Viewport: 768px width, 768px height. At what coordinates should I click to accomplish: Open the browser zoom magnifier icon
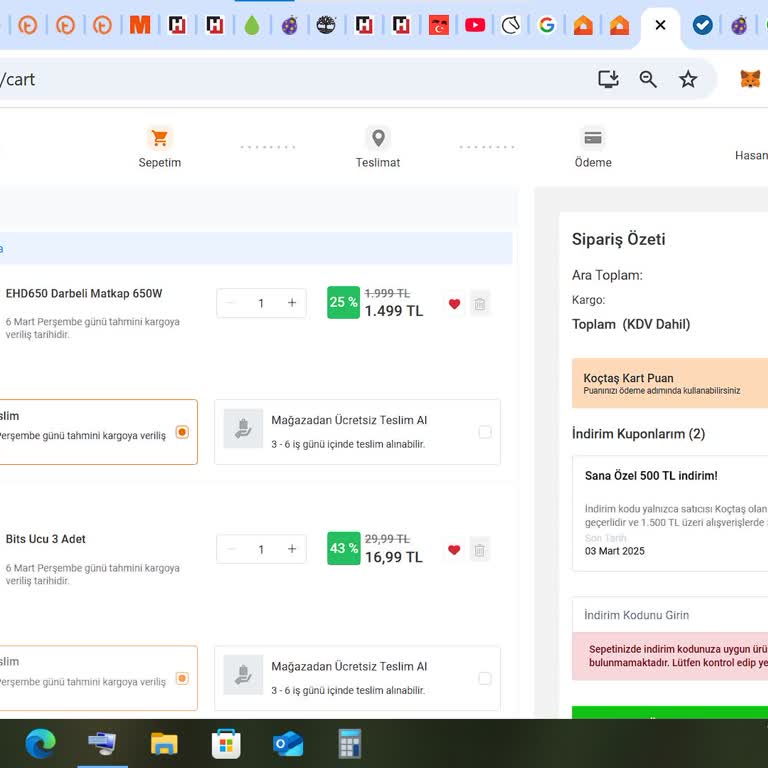point(648,79)
